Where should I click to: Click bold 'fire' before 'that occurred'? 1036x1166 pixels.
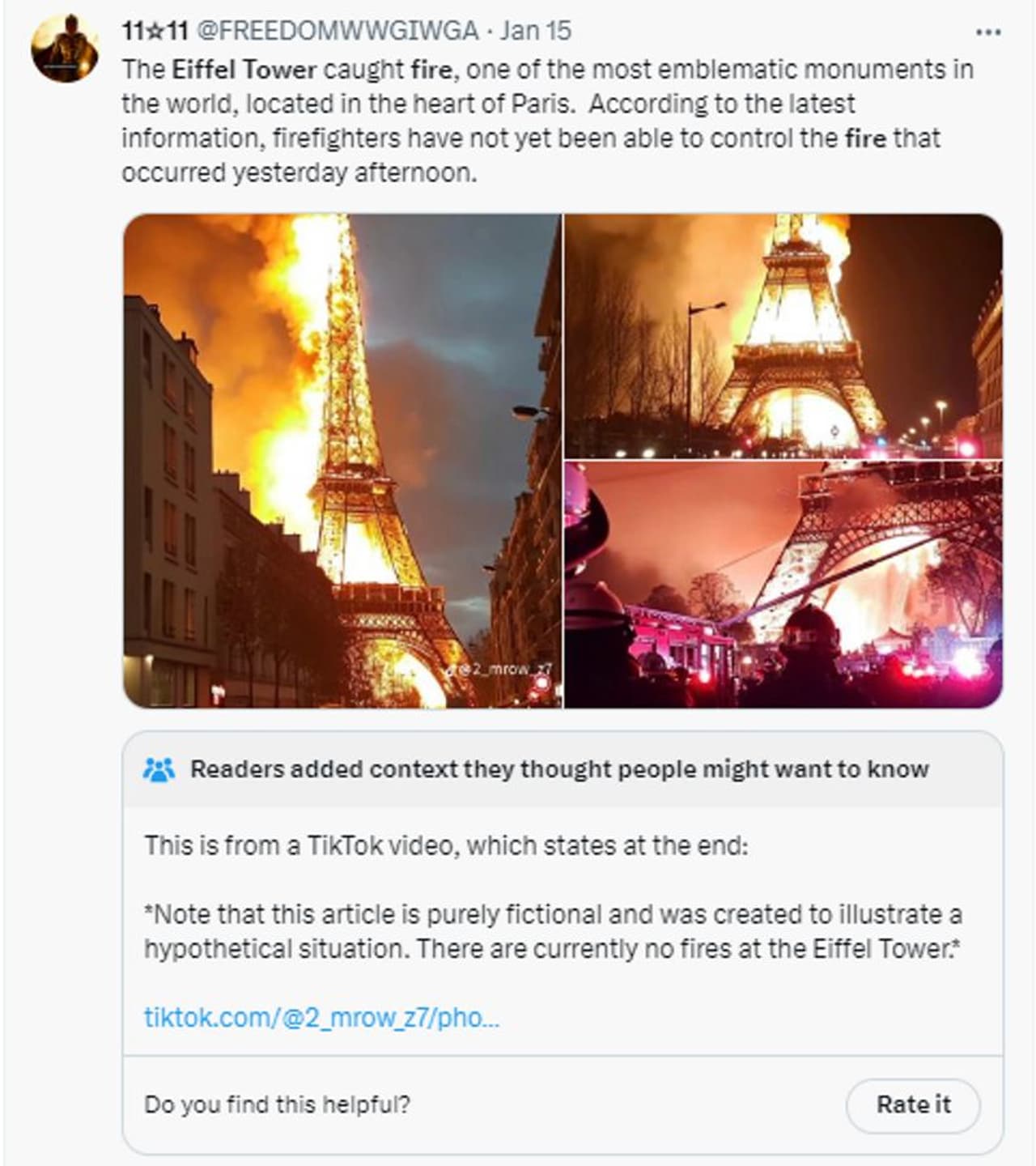[865, 138]
